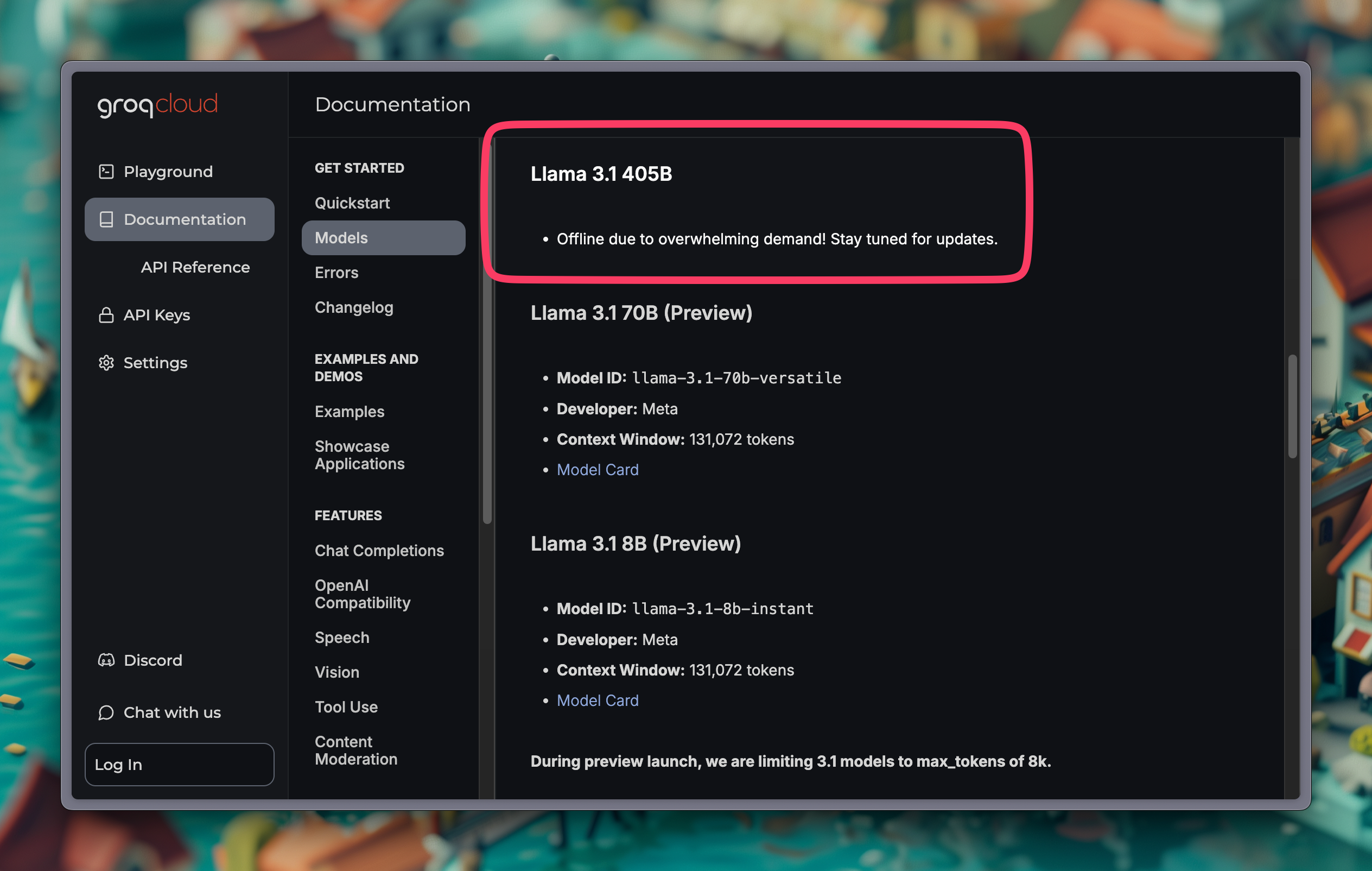Click the chat bubble icon
Viewport: 1372px width, 871px height.
(x=106, y=712)
